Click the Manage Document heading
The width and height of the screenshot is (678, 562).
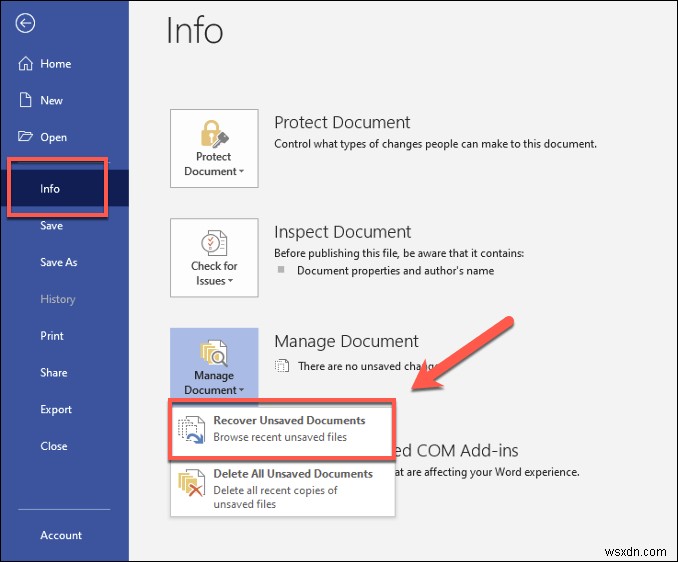pyautogui.click(x=346, y=342)
